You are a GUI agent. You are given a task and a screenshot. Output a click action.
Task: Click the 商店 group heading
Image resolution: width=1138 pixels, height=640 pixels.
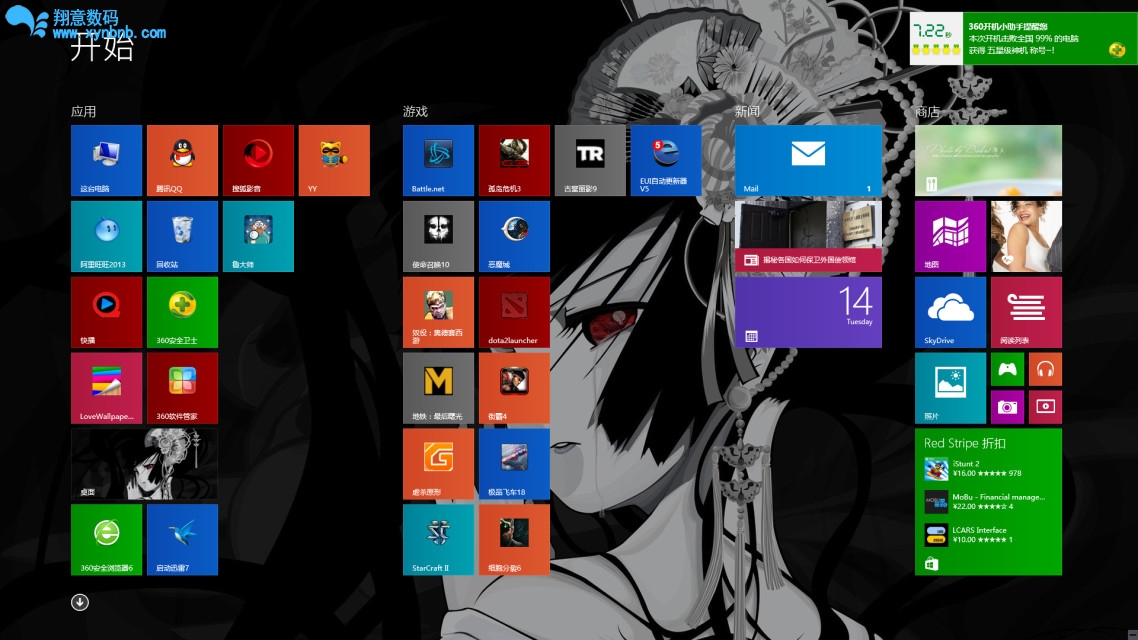pos(928,111)
